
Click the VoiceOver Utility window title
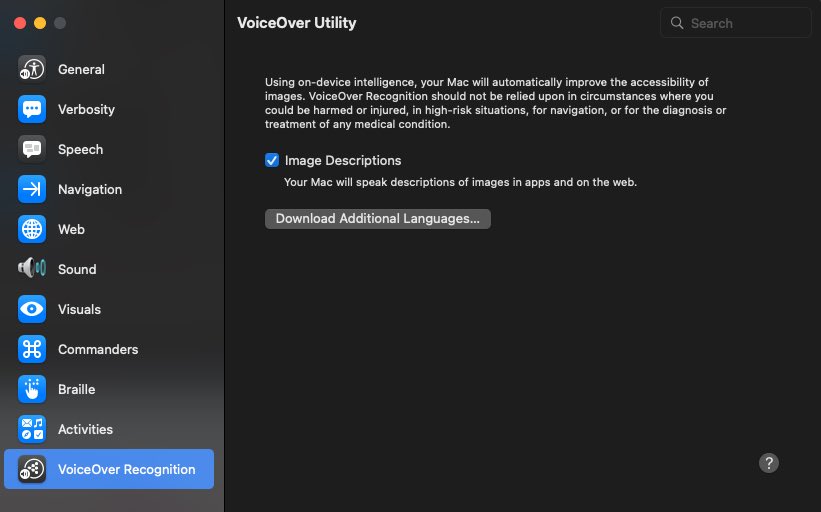coord(296,23)
